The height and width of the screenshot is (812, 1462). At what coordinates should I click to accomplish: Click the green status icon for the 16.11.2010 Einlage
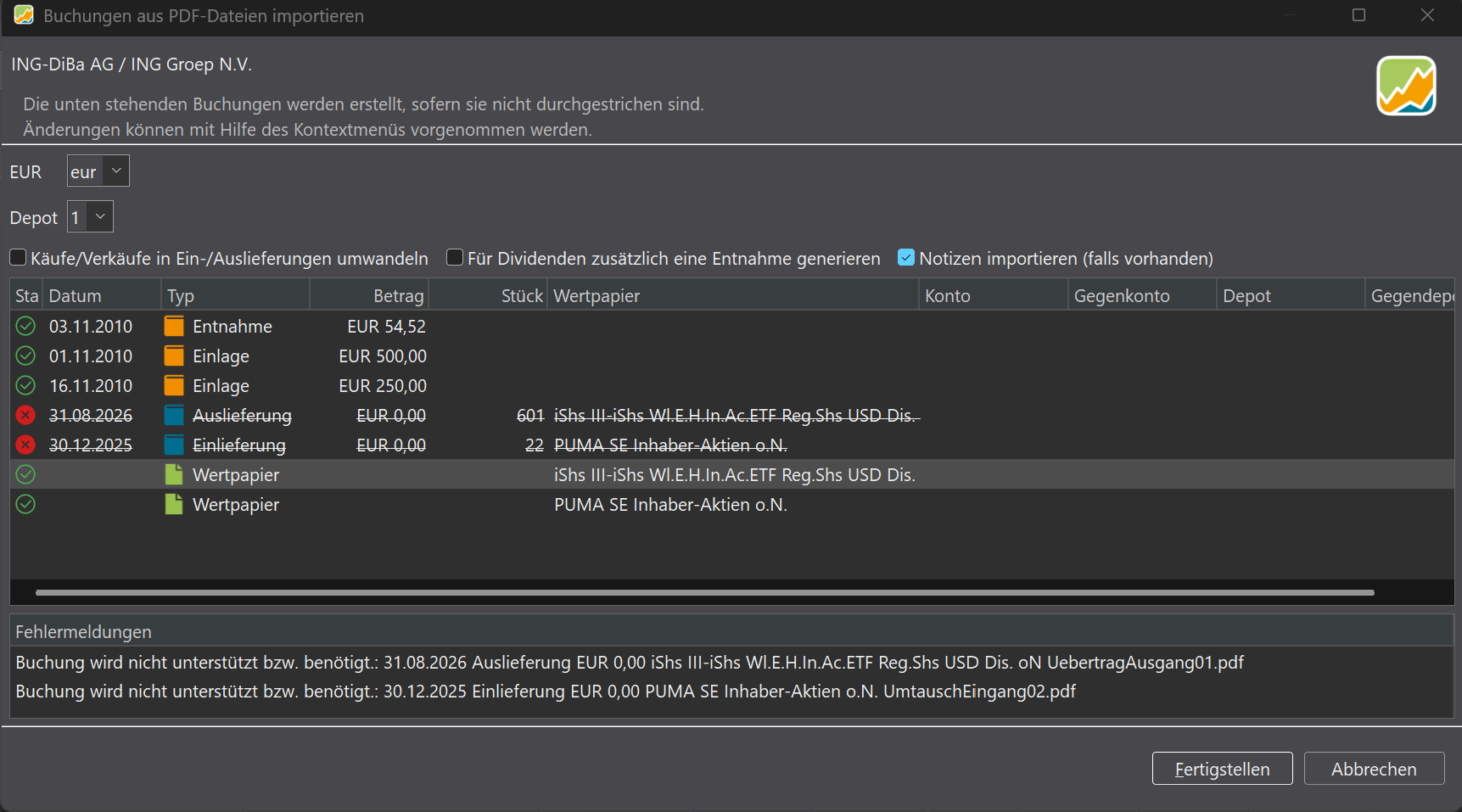click(26, 386)
